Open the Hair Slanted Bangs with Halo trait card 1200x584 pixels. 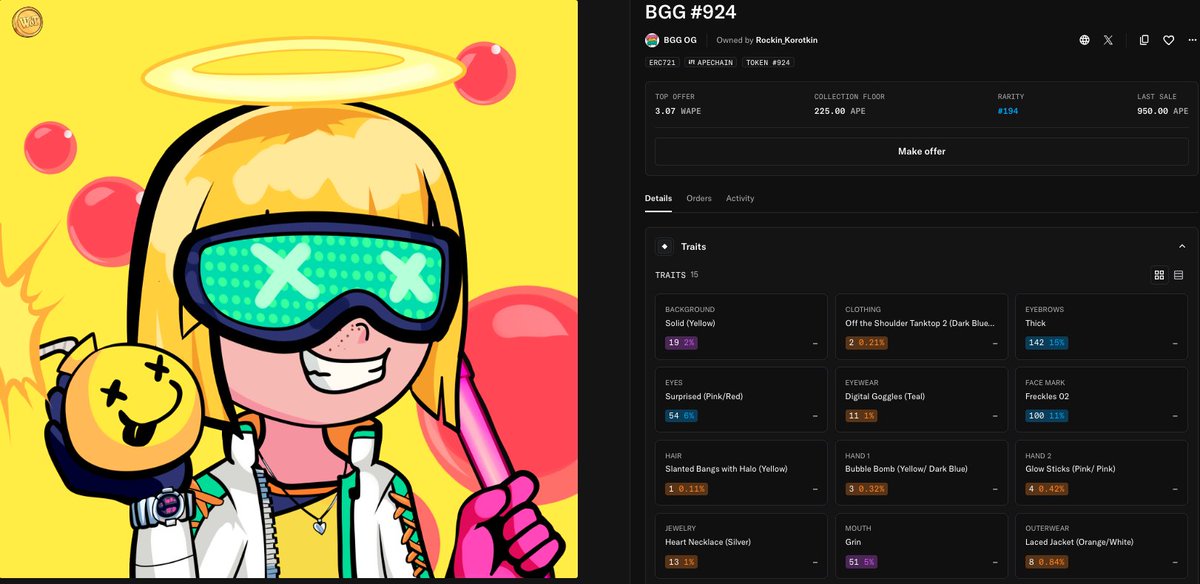(741, 472)
